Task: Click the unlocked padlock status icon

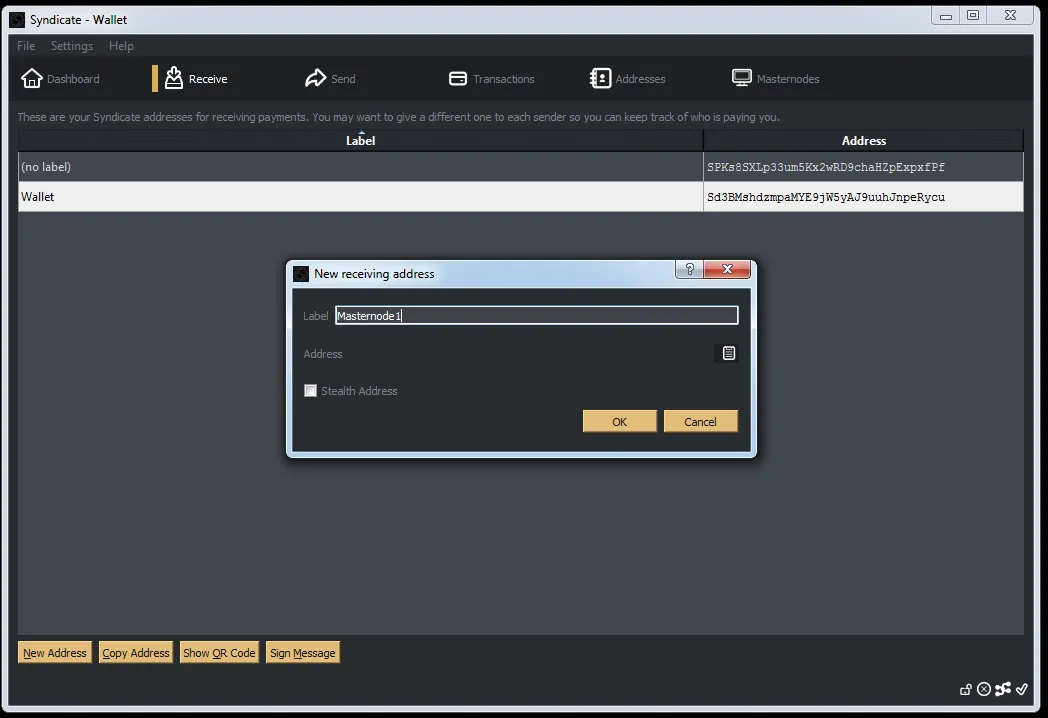Action: (966, 689)
